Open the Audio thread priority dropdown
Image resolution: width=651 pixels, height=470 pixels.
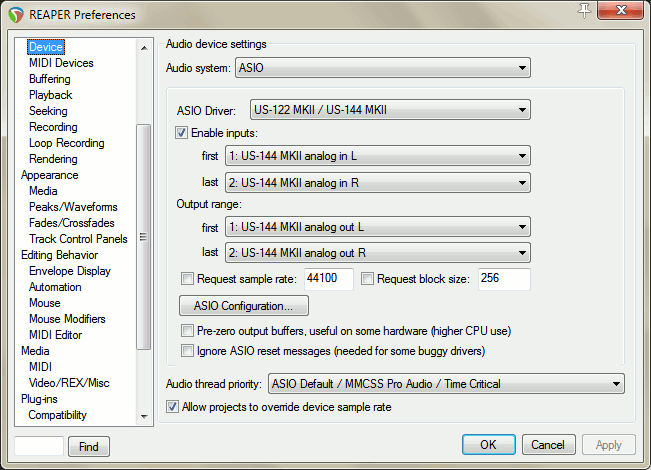pos(446,384)
